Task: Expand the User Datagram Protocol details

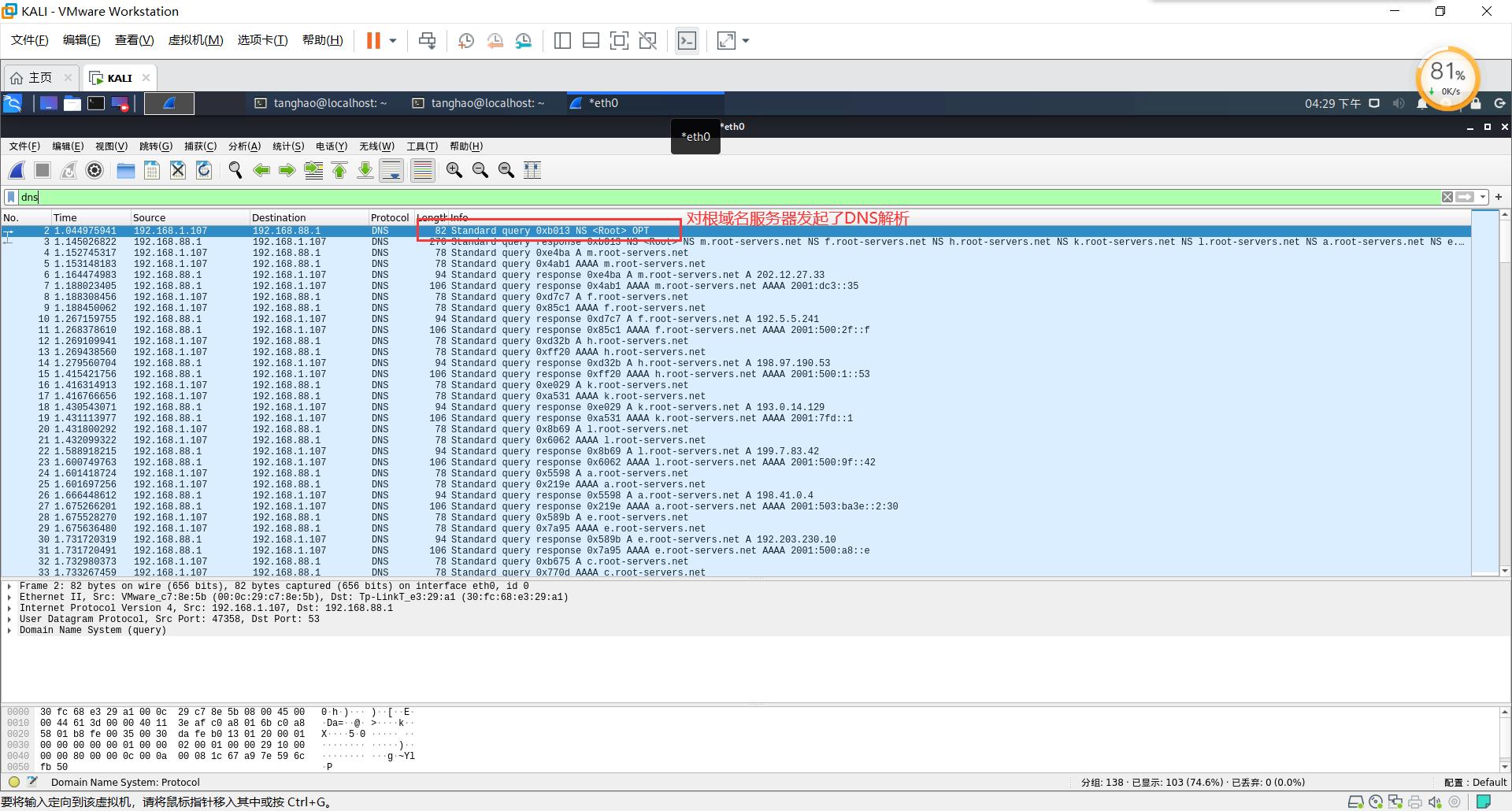Action: (9, 619)
